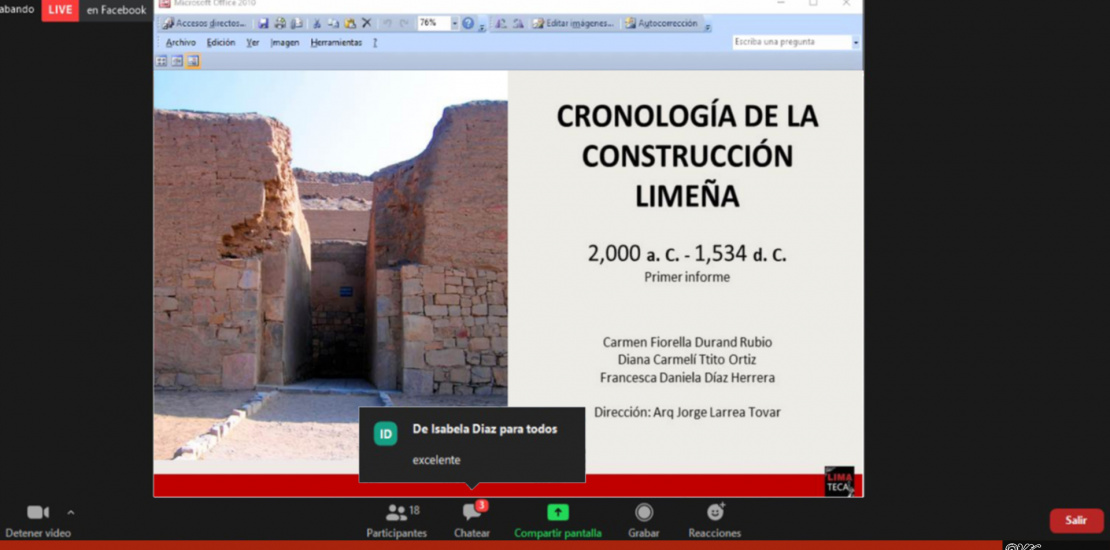
Task: Open the ? help menu
Action: click(x=375, y=42)
